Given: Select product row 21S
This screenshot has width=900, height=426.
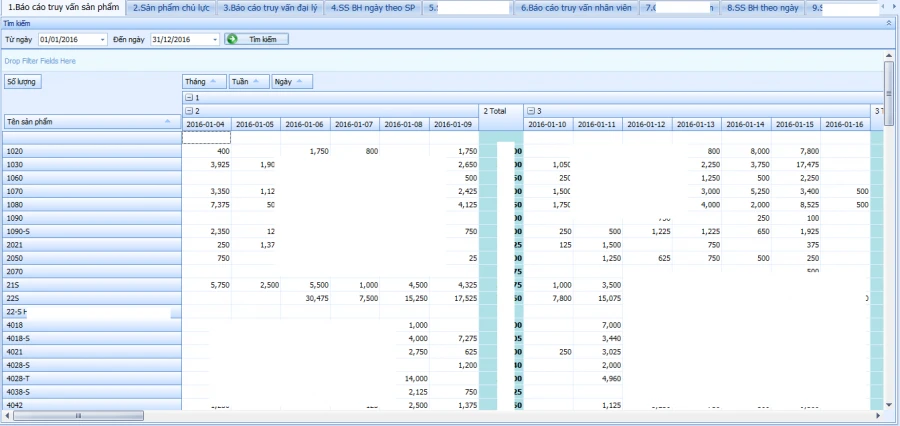Looking at the screenshot, I should pyautogui.click(x=92, y=285).
